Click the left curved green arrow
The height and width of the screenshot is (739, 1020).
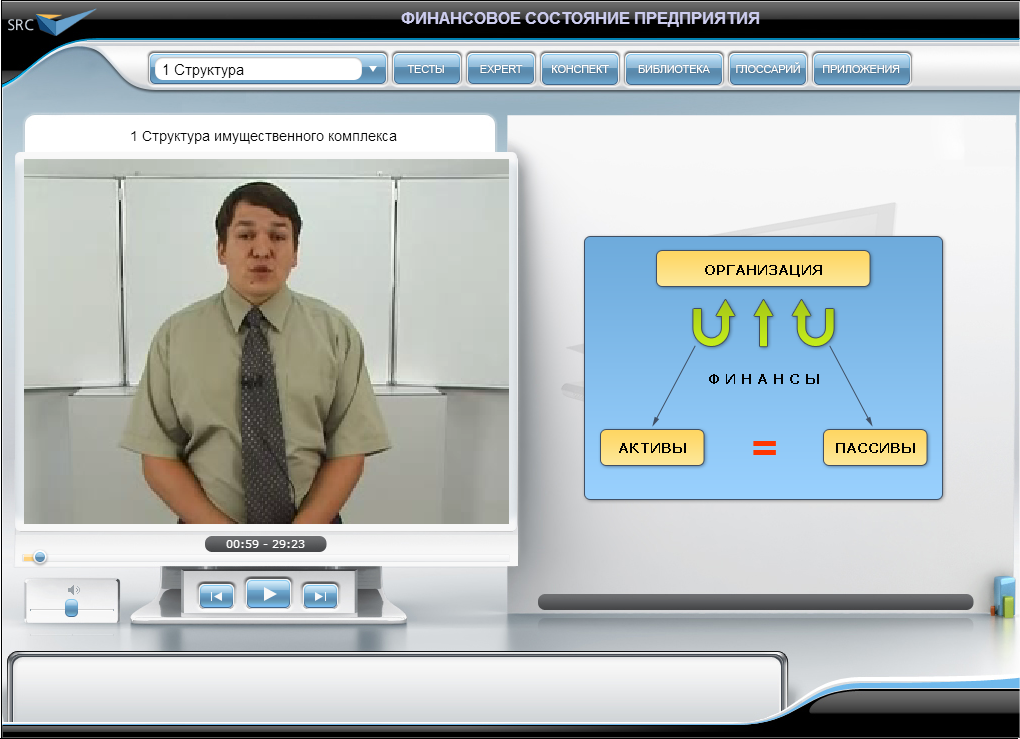(713, 322)
